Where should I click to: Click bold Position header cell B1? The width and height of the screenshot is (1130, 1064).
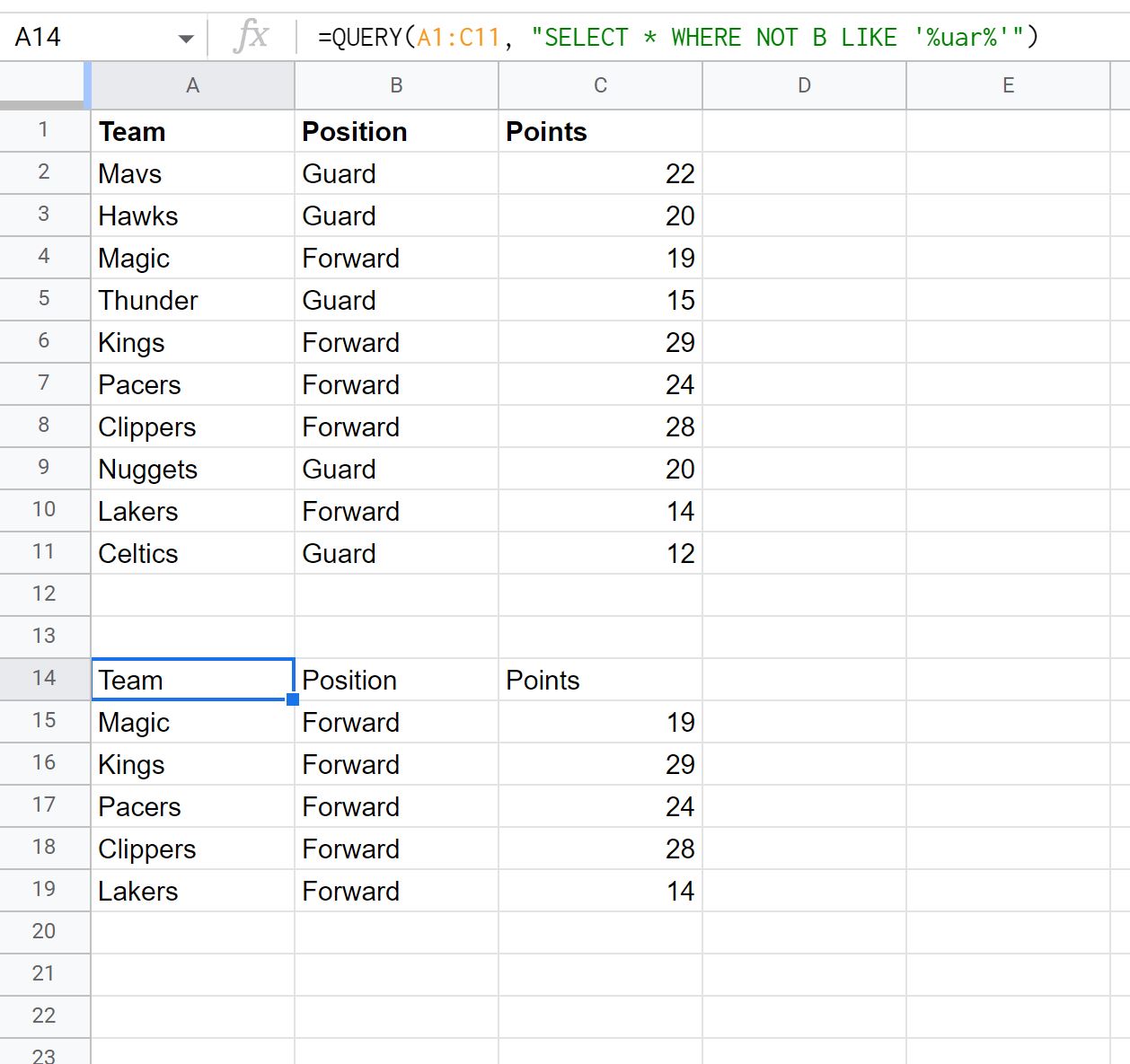click(396, 131)
